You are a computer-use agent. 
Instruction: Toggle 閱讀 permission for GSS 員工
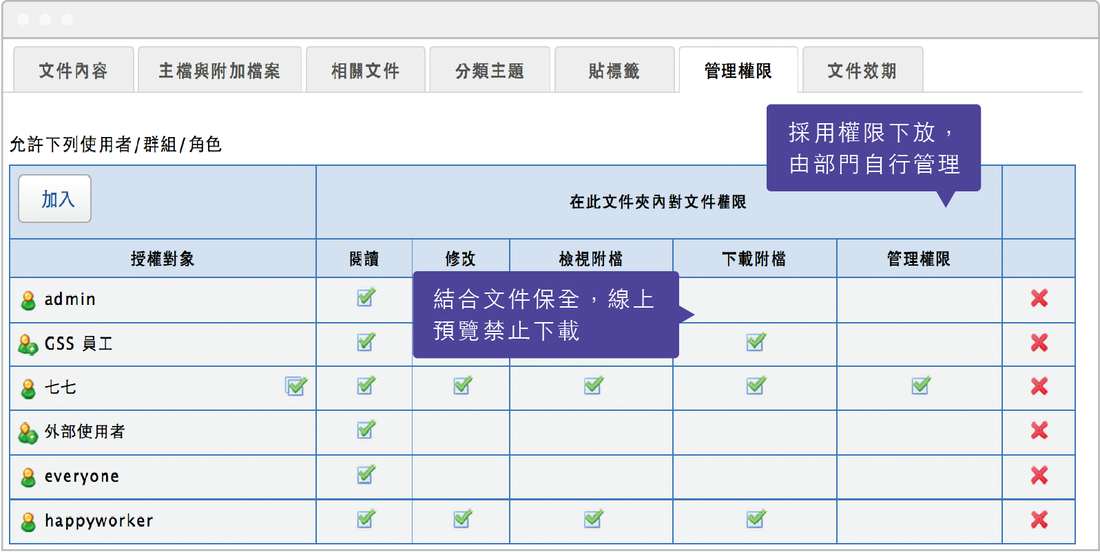(365, 342)
